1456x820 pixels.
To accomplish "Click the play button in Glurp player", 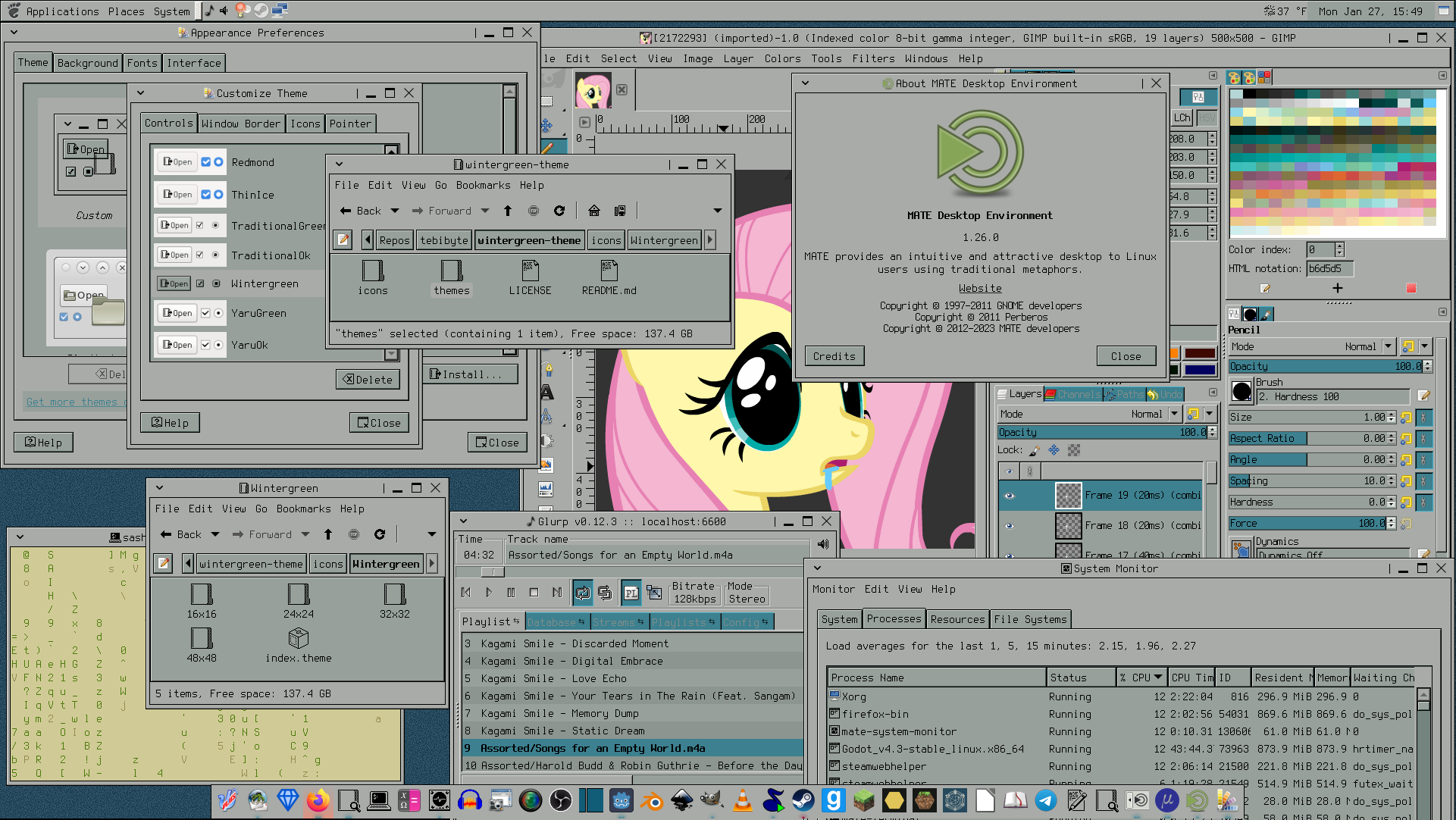I will click(488, 592).
